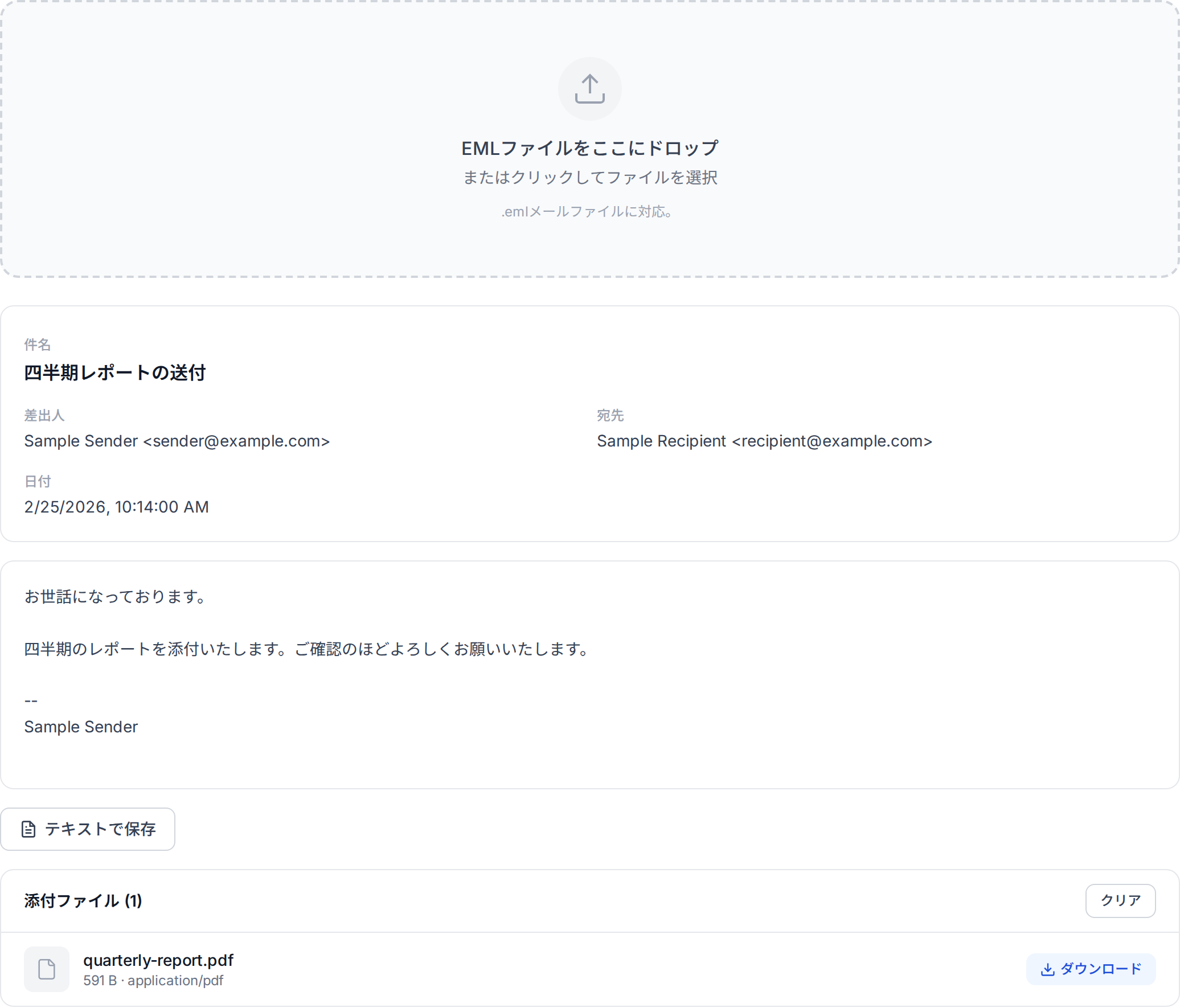1180x1008 pixels.
Task: Click the 件名 label
Action: pos(38,345)
